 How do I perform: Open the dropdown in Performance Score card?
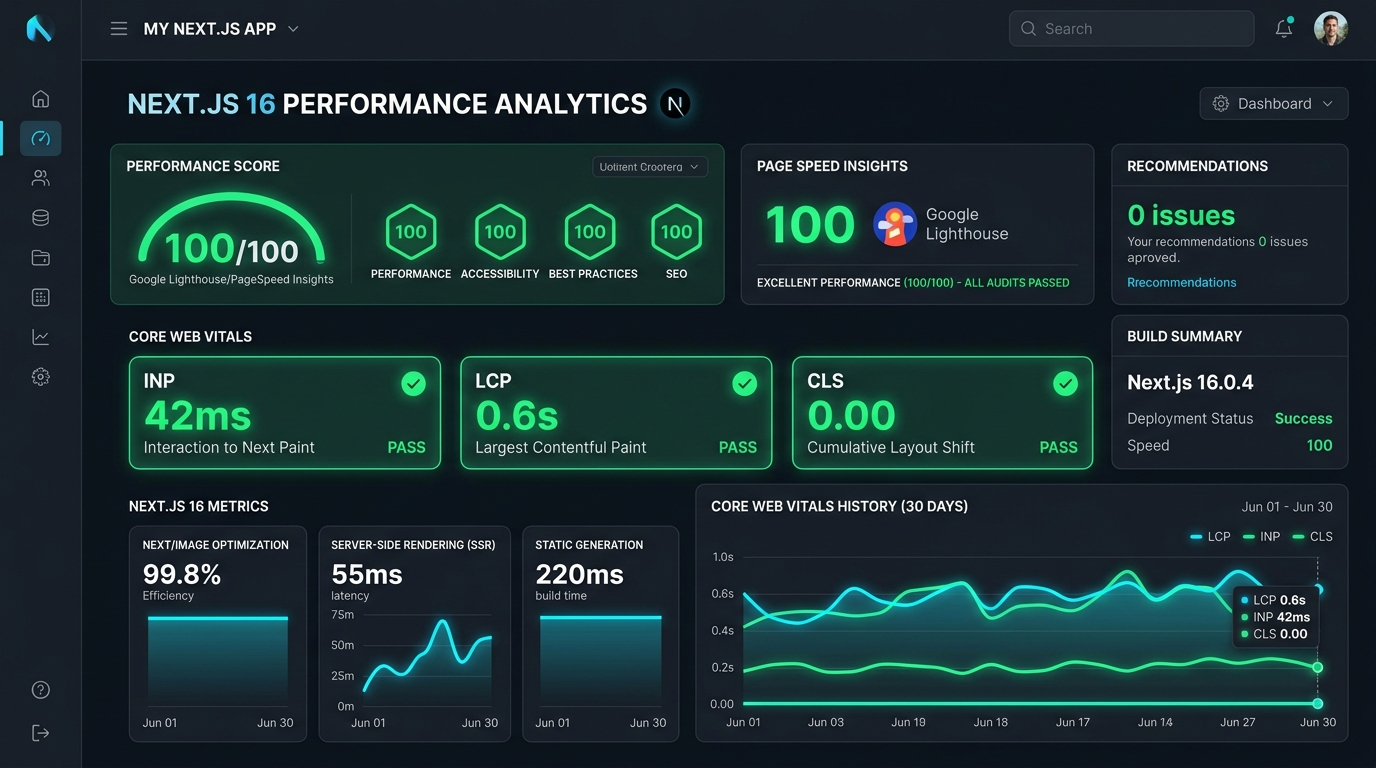pyautogui.click(x=650, y=167)
